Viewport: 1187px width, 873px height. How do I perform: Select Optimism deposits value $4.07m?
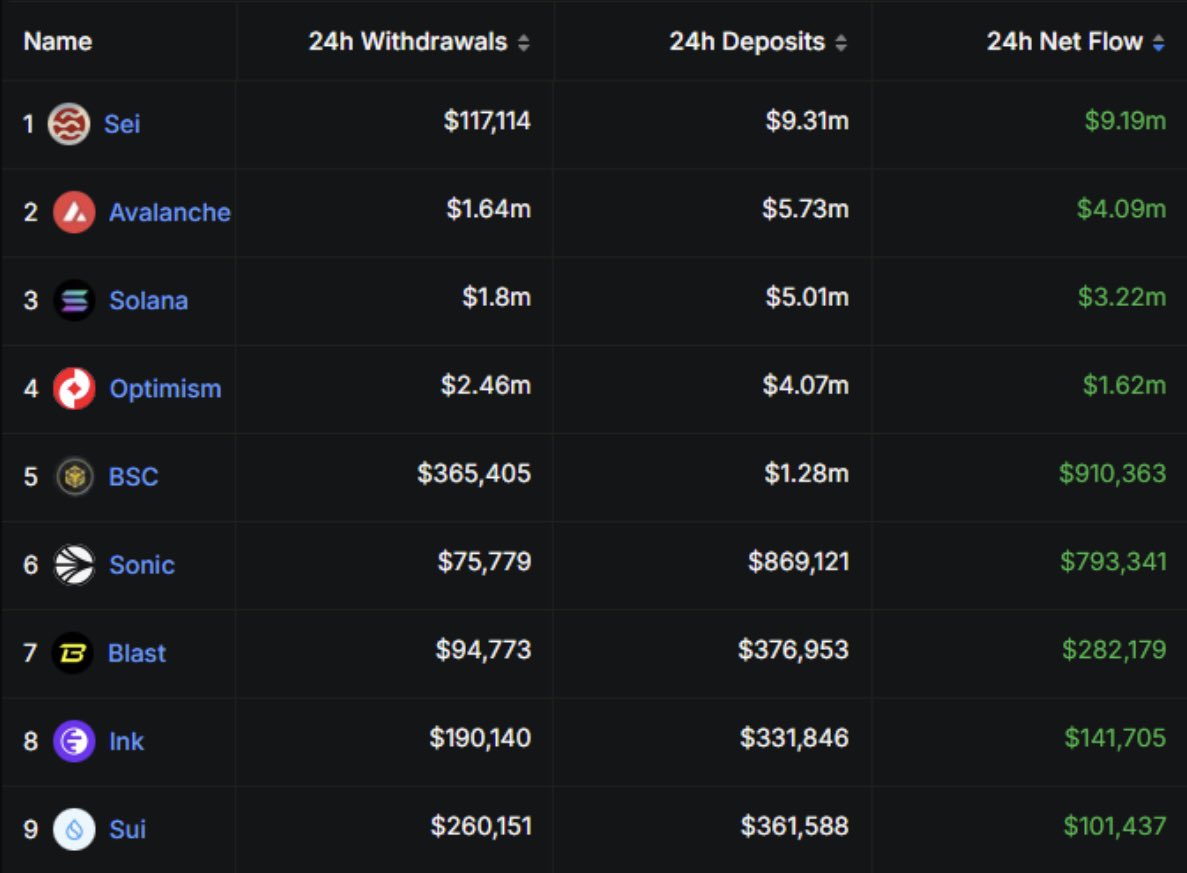point(805,385)
